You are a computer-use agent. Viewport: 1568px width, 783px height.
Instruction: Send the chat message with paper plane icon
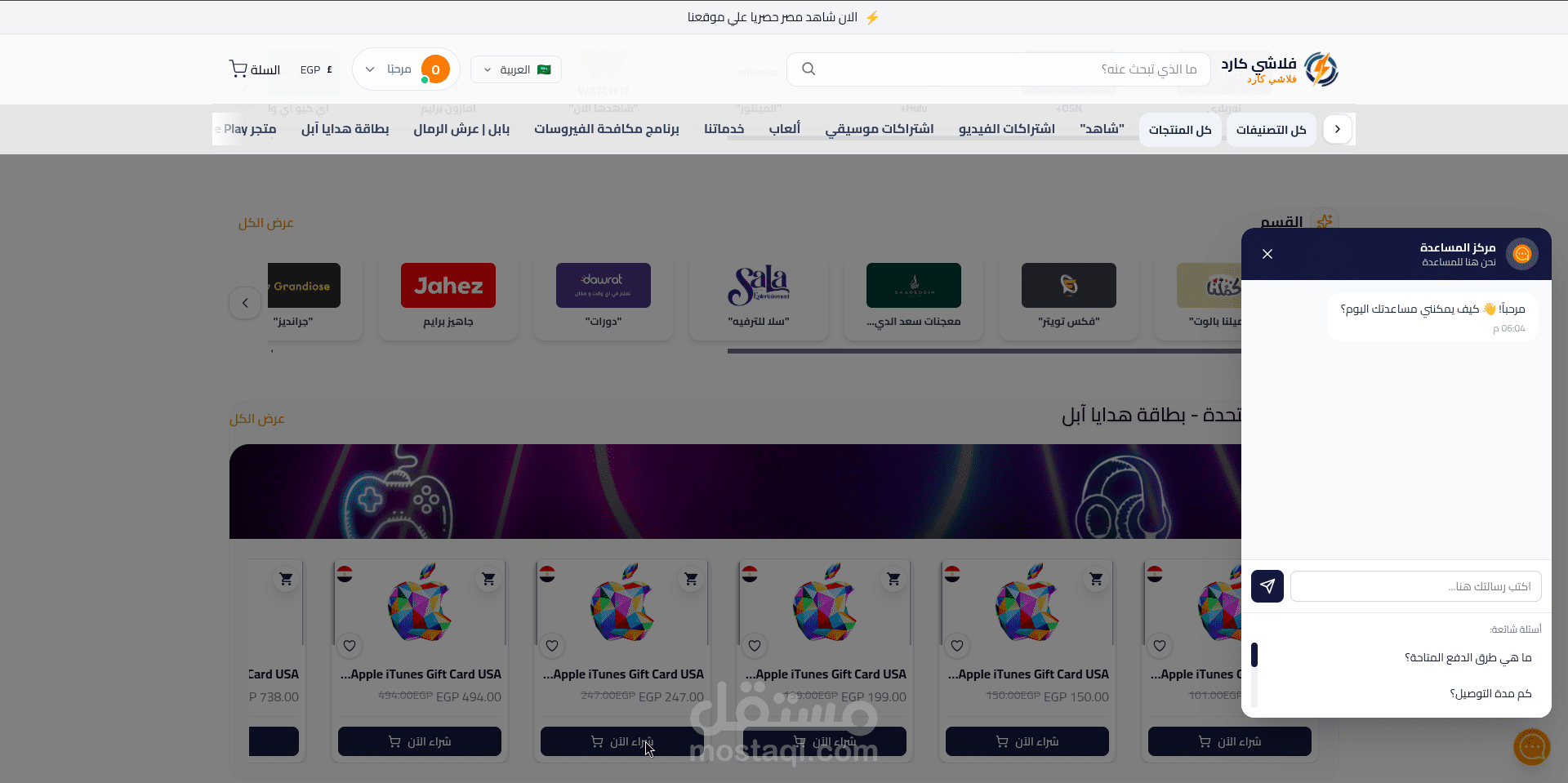1267,586
